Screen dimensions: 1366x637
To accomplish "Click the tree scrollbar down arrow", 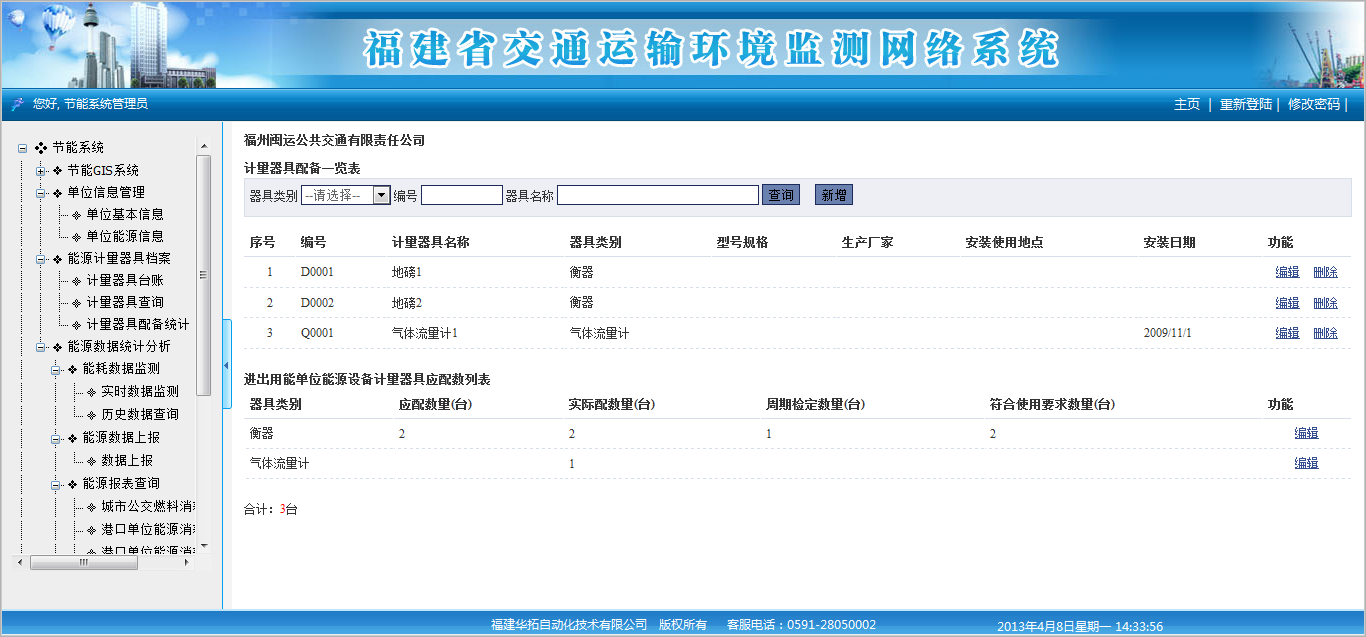I will 204,546.
